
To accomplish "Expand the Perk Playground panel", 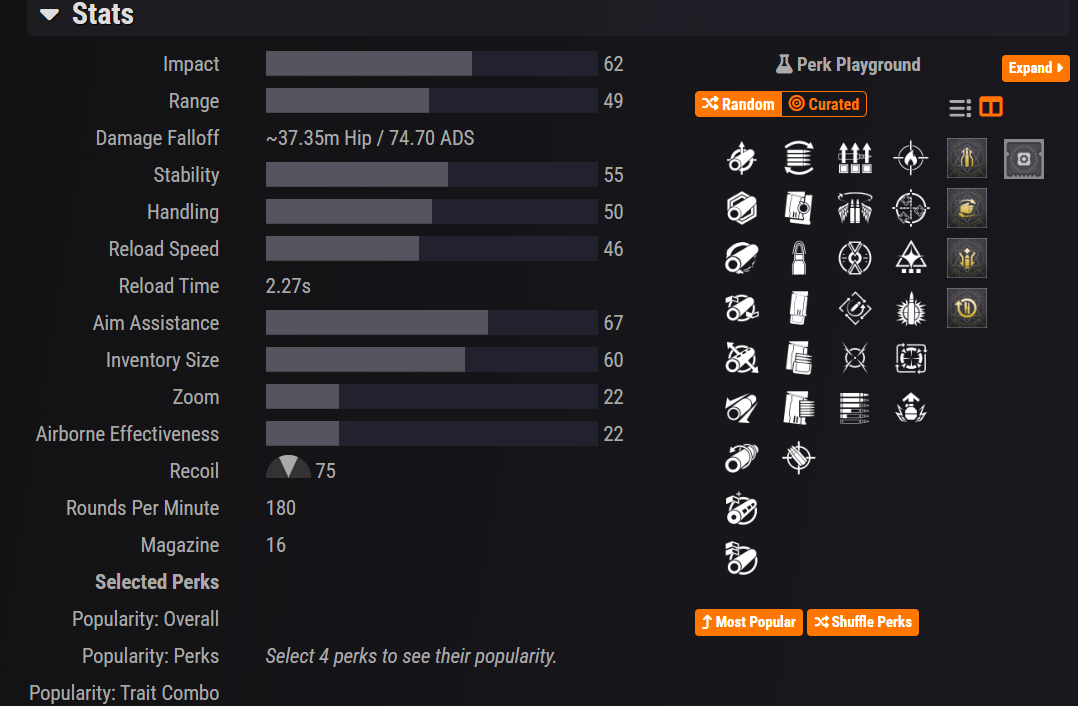I will pyautogui.click(x=1035, y=68).
